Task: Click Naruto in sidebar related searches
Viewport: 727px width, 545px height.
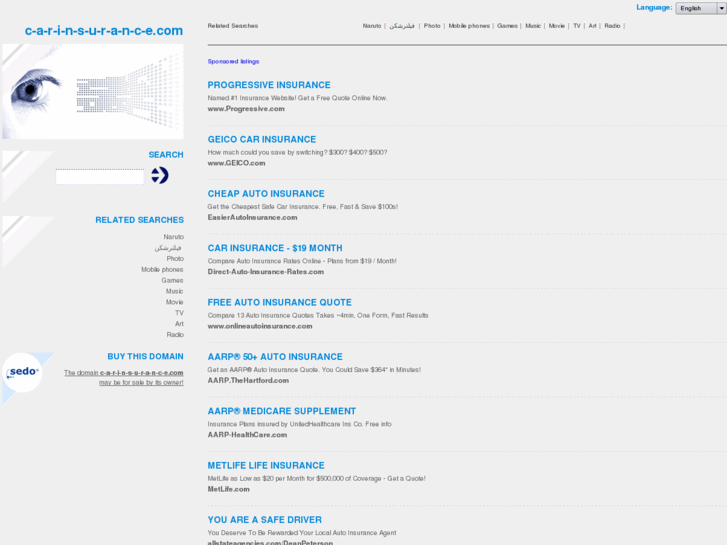Action: [x=173, y=237]
